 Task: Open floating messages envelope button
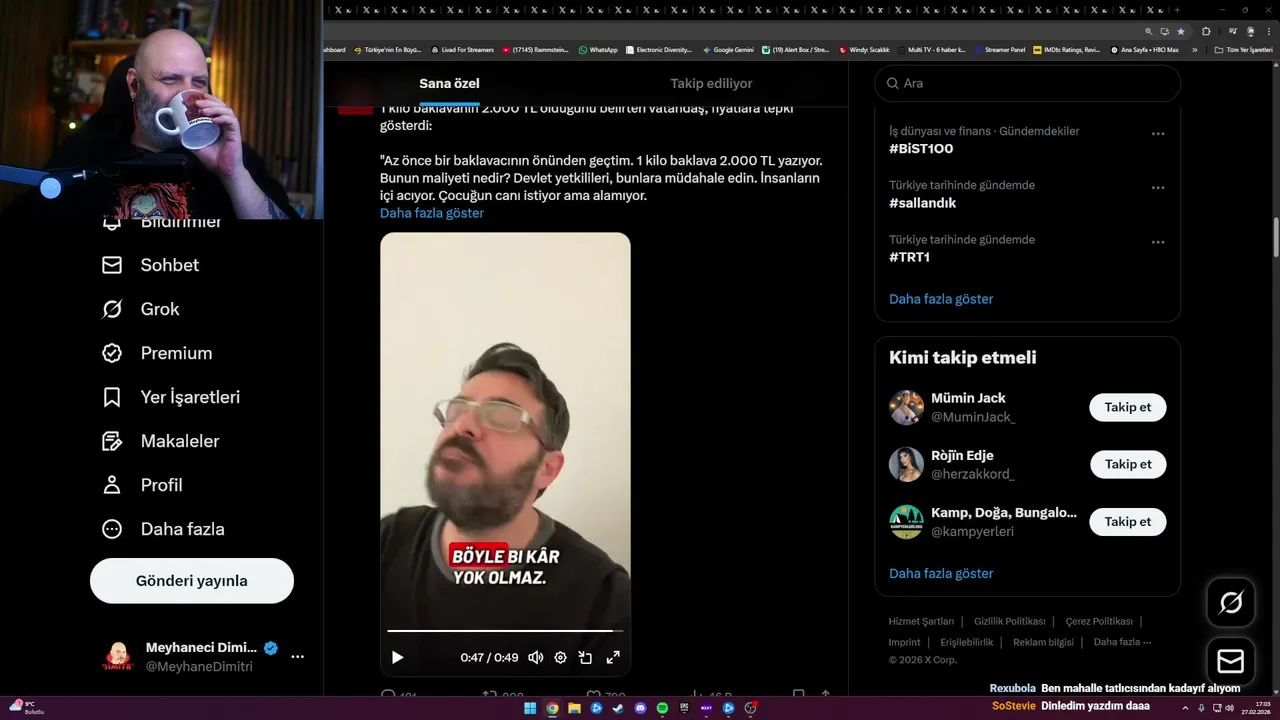(1231, 662)
